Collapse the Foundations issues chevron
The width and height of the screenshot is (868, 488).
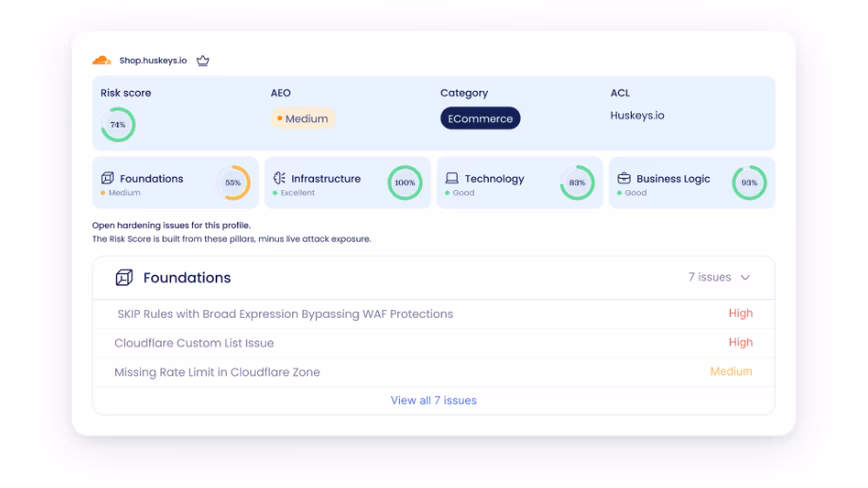tap(745, 277)
